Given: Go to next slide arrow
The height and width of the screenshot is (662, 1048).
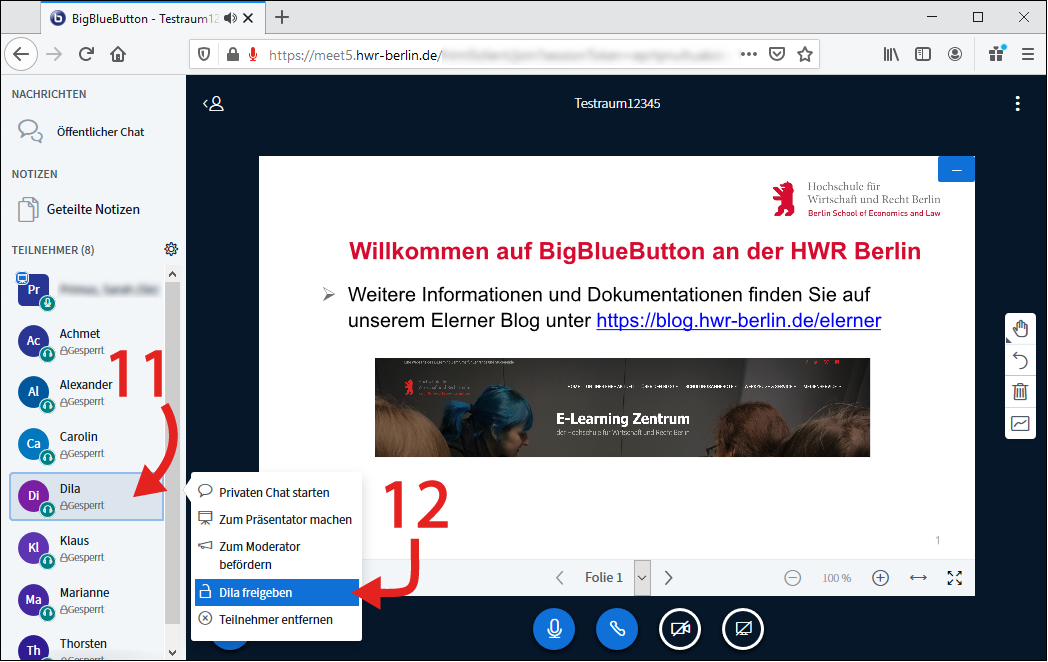Looking at the screenshot, I should pyautogui.click(x=668, y=578).
